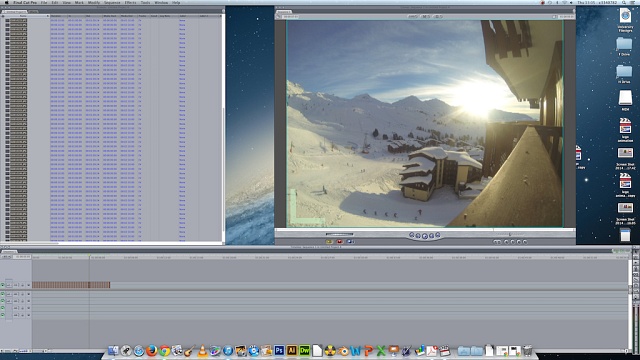This screenshot has width=640, height=360.
Task: Open Launchpad from the Dock
Action: (126, 351)
